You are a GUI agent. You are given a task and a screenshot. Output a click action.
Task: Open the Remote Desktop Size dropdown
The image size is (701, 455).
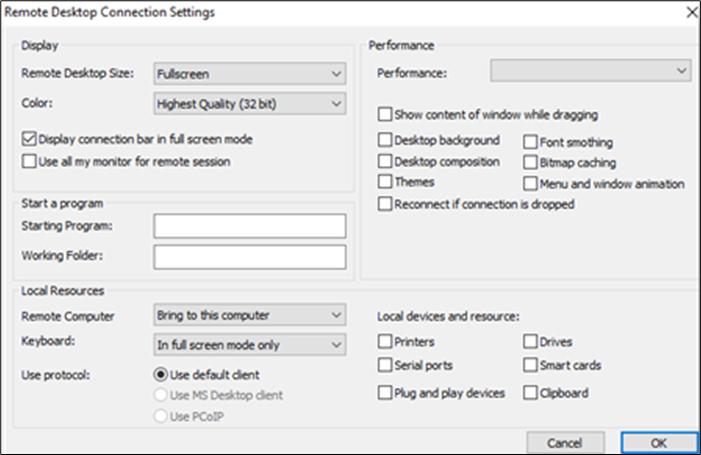(x=249, y=73)
